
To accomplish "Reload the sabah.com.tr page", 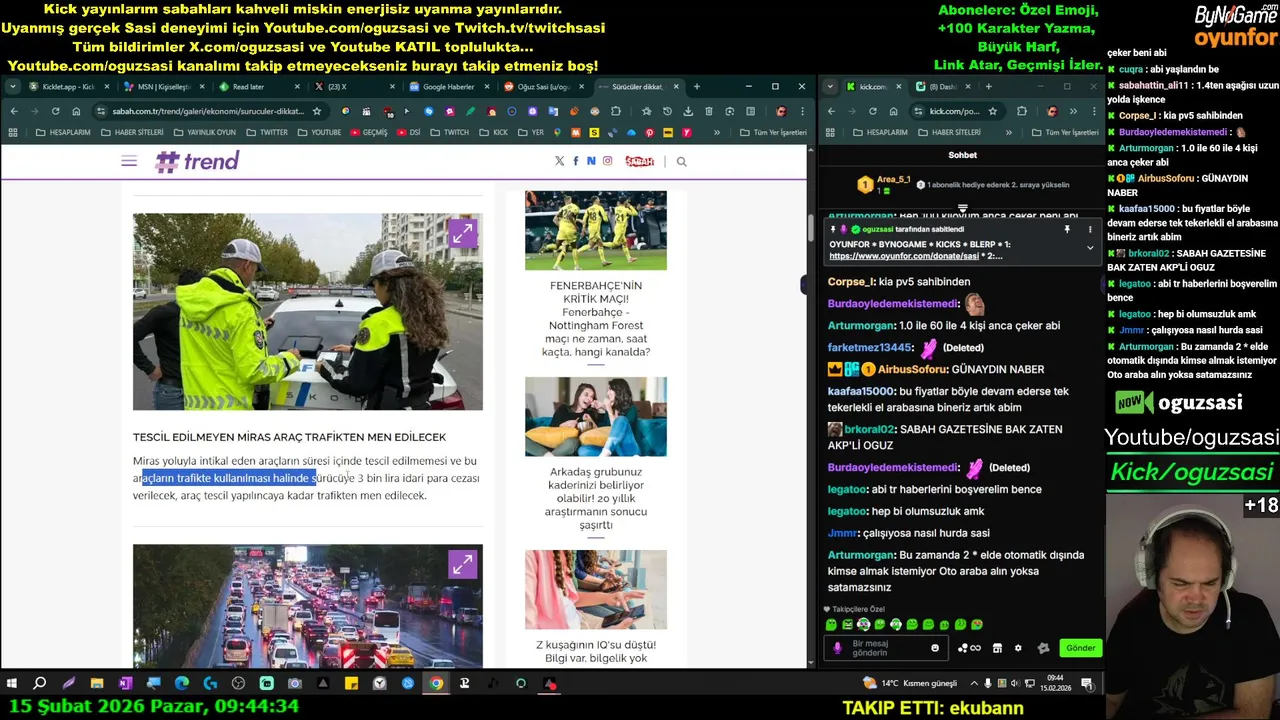I will point(55,111).
